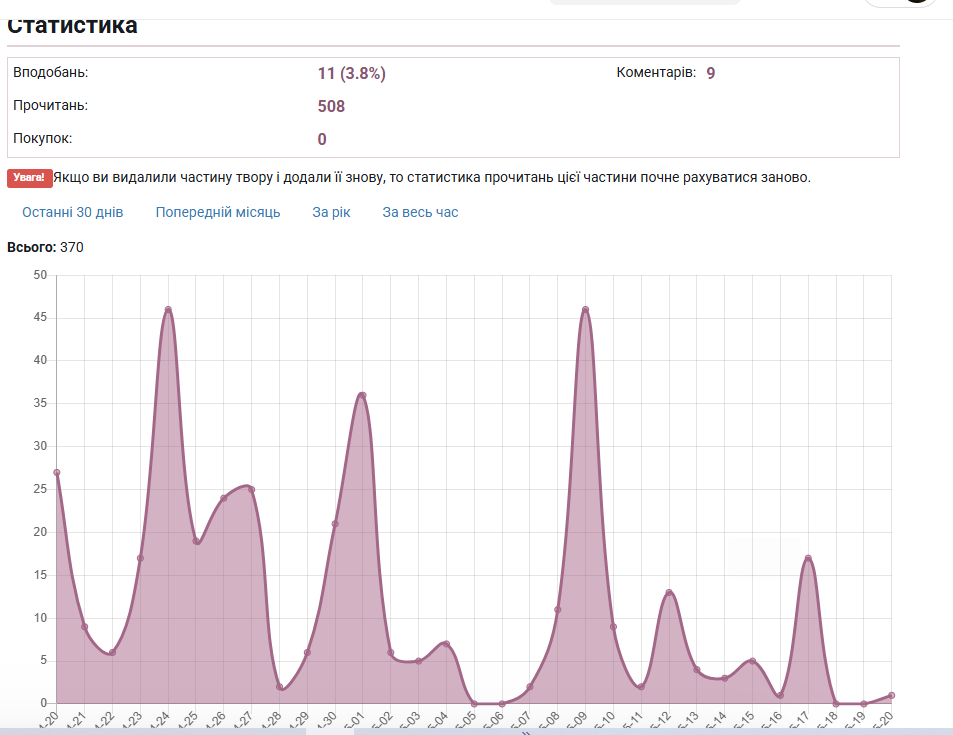Click the zero data point on date 06
The height and width of the screenshot is (735, 953).
pyautogui.click(x=502, y=703)
